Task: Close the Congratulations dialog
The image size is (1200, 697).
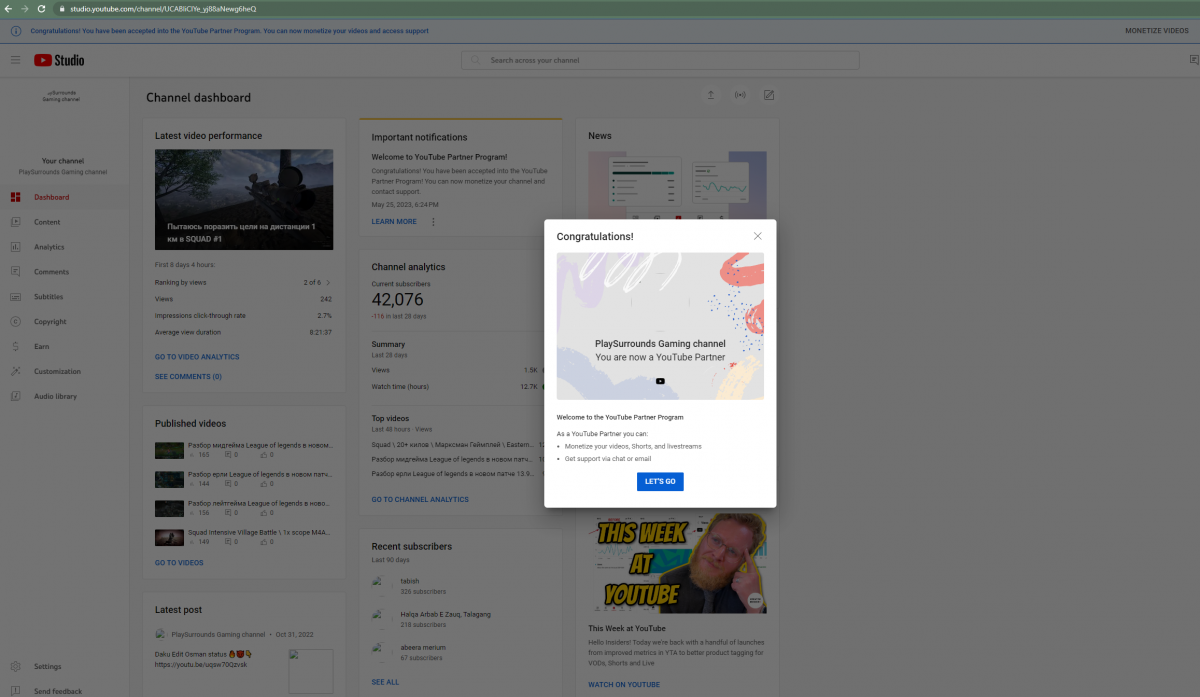Action: pos(757,236)
